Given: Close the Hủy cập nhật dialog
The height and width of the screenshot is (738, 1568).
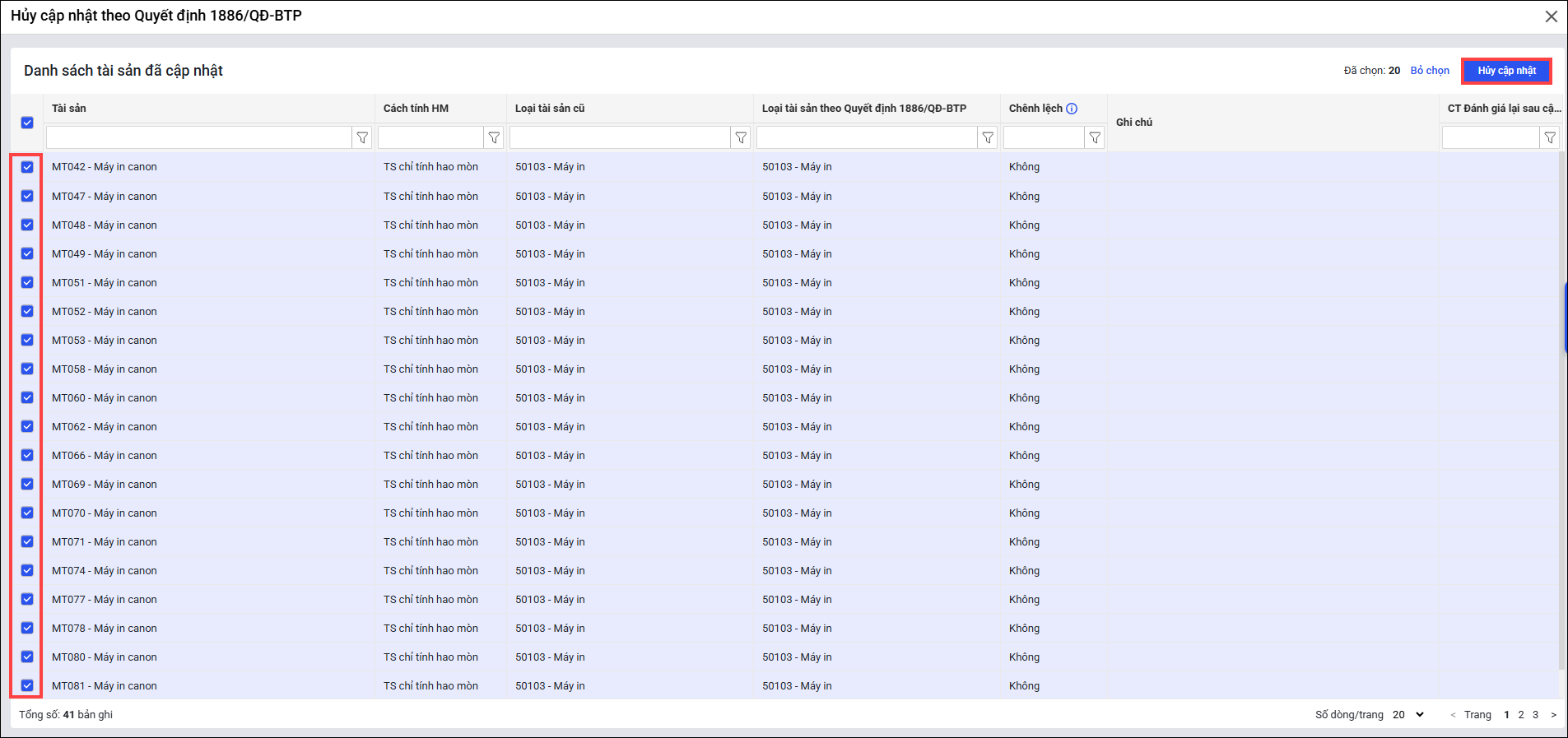Looking at the screenshot, I should [x=1552, y=16].
